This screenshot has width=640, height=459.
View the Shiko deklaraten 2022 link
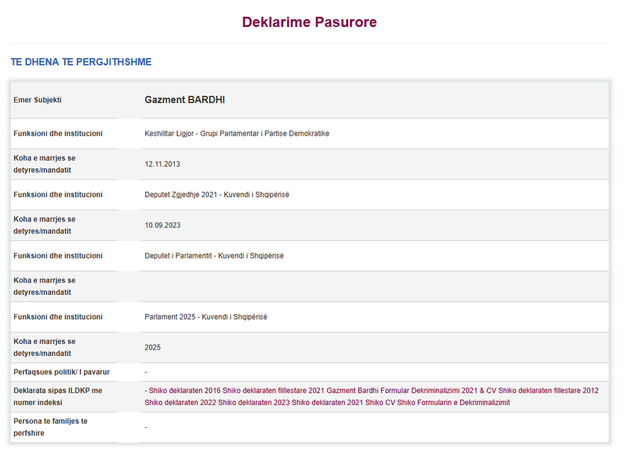click(x=180, y=403)
